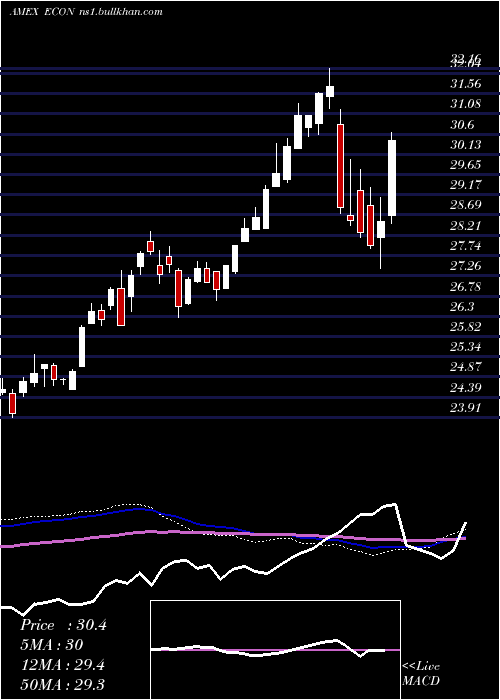Click the 25.34 price axis label
The image size is (500, 700).
pyautogui.click(x=466, y=347)
